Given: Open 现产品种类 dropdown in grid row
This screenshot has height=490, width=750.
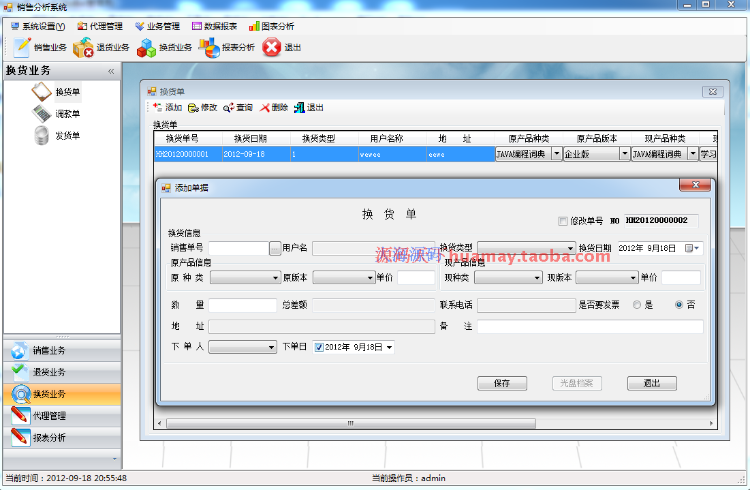Looking at the screenshot, I should (x=693, y=154).
